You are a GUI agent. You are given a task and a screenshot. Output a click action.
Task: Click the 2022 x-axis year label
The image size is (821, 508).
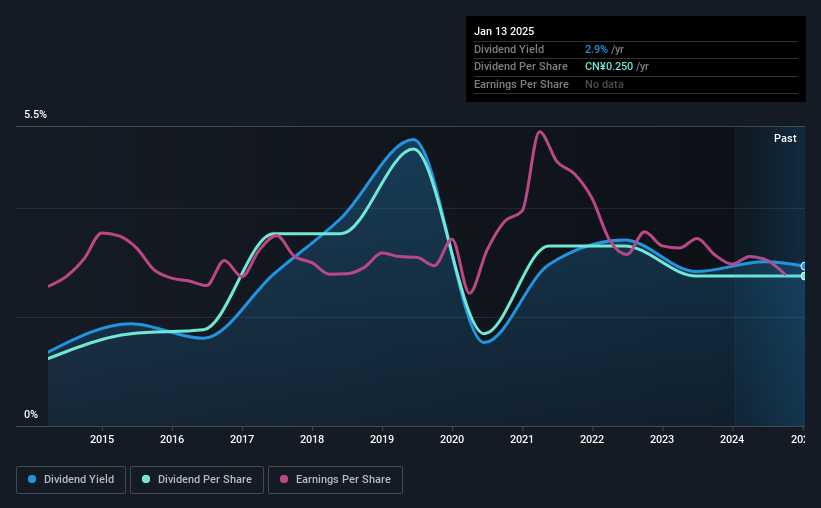point(592,439)
